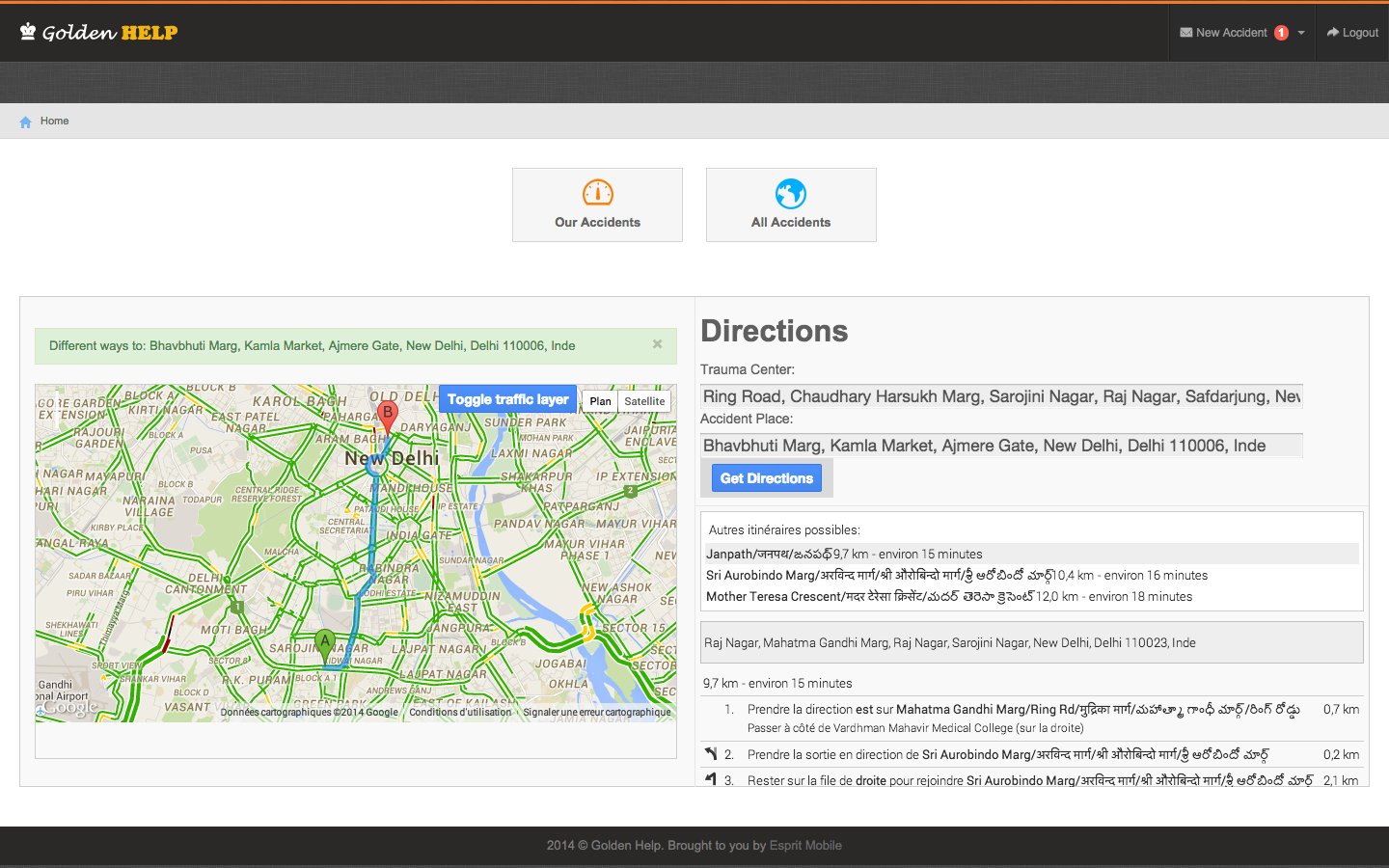The height and width of the screenshot is (868, 1389).
Task: Click the Logout arrow icon
Action: coord(1333,32)
